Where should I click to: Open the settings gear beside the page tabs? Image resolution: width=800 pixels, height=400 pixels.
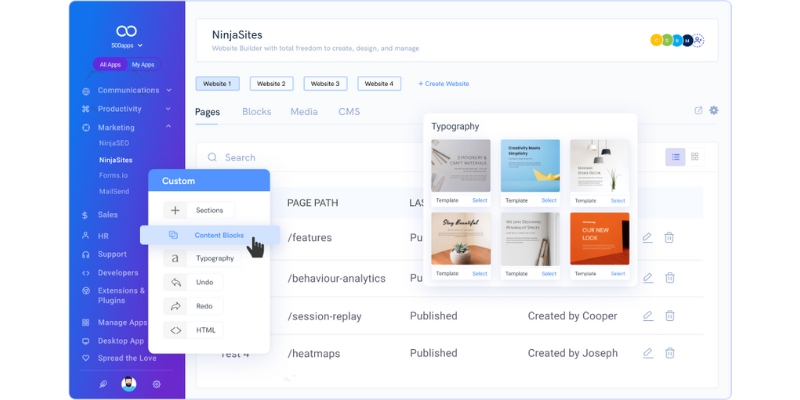[714, 111]
